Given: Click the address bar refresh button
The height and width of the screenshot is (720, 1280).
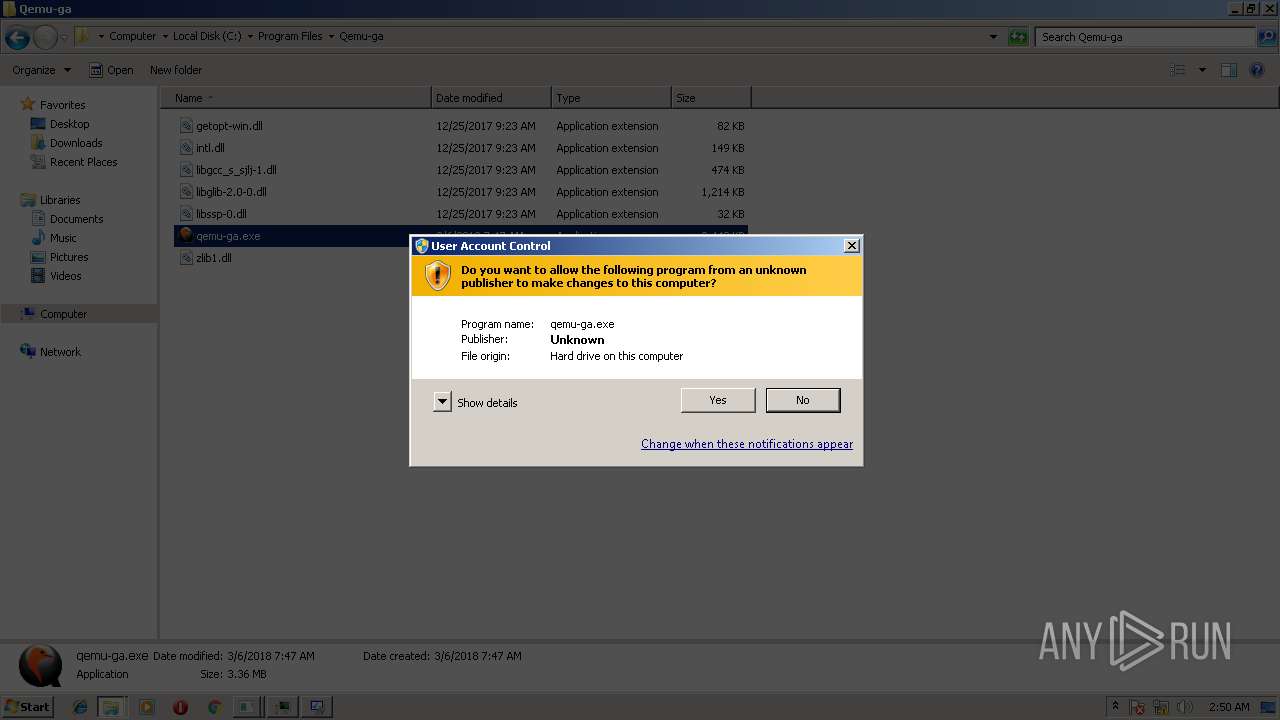Looking at the screenshot, I should click(x=1018, y=37).
